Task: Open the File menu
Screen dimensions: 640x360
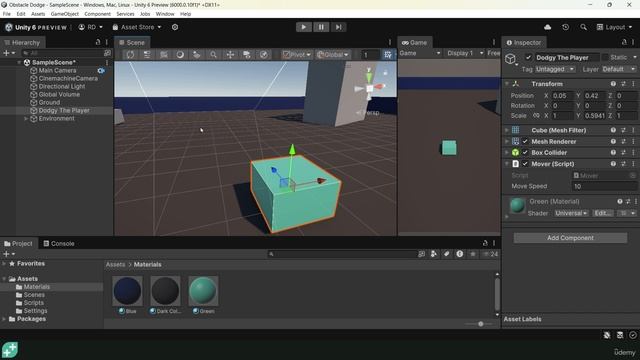Action: click(7, 14)
